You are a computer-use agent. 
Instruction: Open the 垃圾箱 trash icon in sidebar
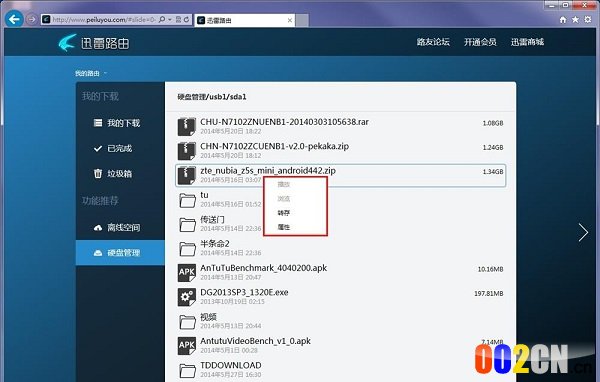[98, 173]
